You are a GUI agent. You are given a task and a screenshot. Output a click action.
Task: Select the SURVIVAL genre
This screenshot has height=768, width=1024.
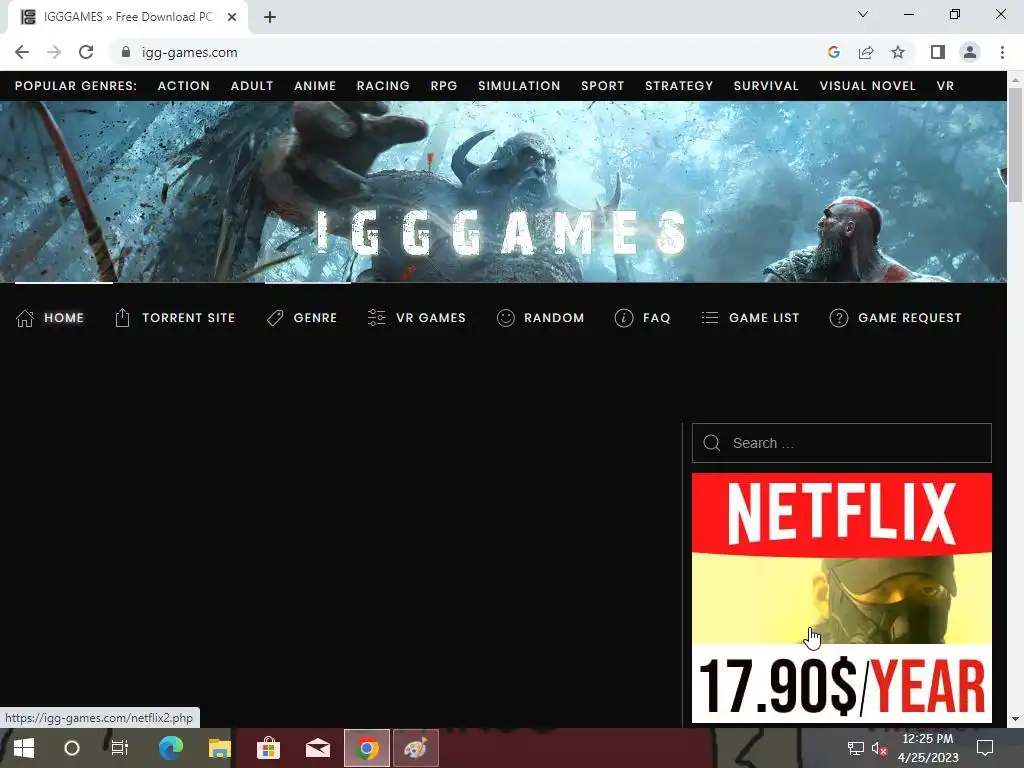(766, 86)
